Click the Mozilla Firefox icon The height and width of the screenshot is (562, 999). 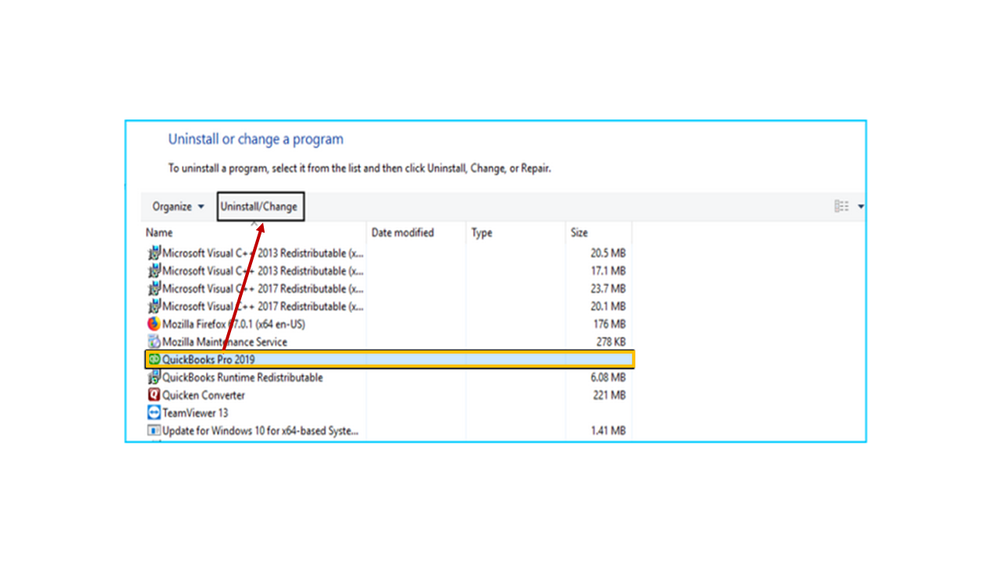pos(154,324)
